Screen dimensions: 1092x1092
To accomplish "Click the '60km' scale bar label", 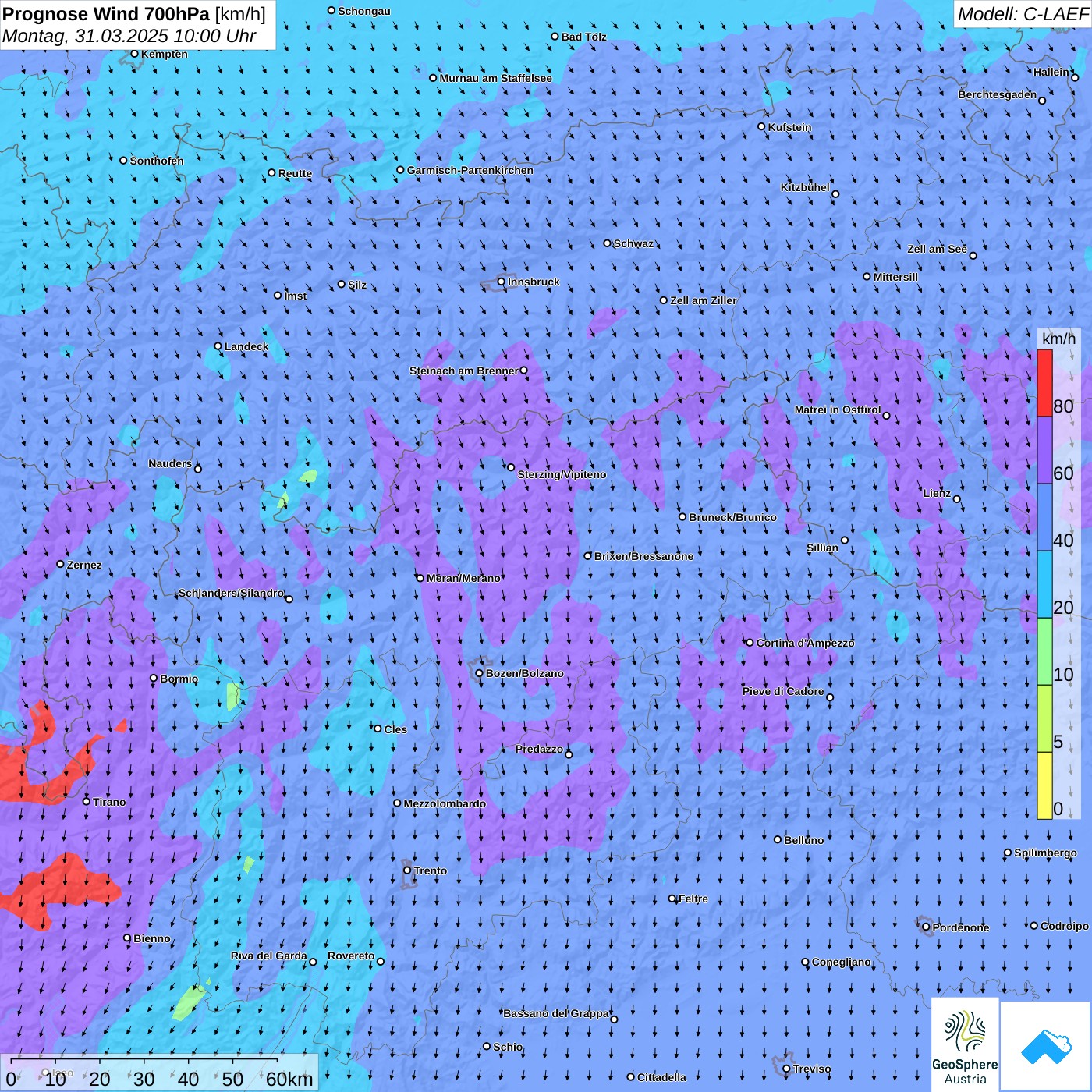I will pos(289,1079).
